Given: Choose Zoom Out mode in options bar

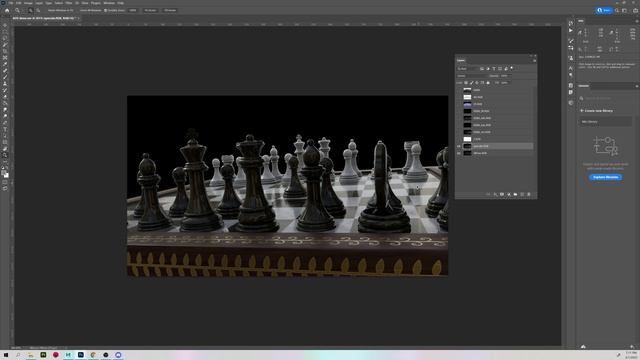Looking at the screenshot, I should 38,10.
